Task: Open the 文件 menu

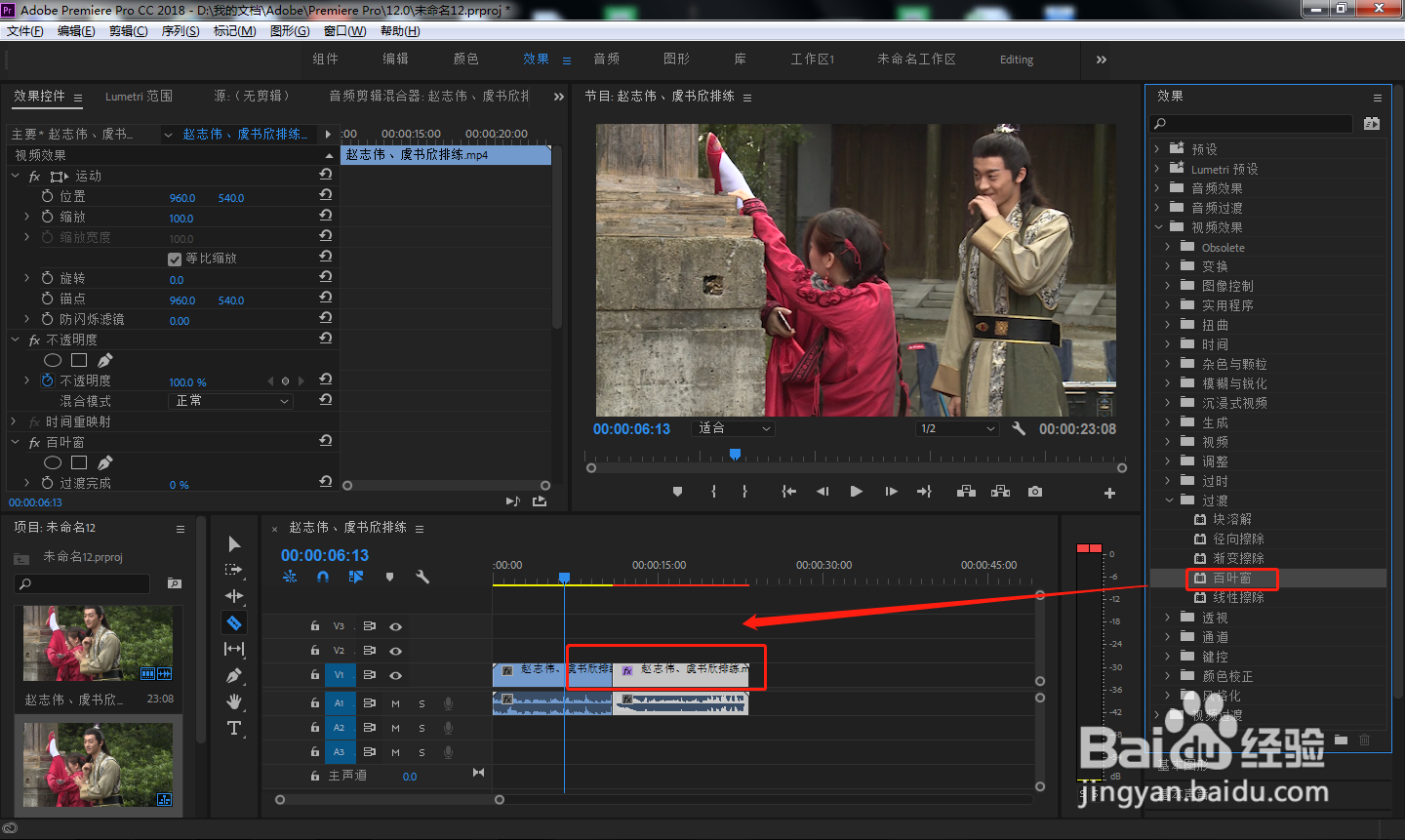Action: tap(24, 31)
